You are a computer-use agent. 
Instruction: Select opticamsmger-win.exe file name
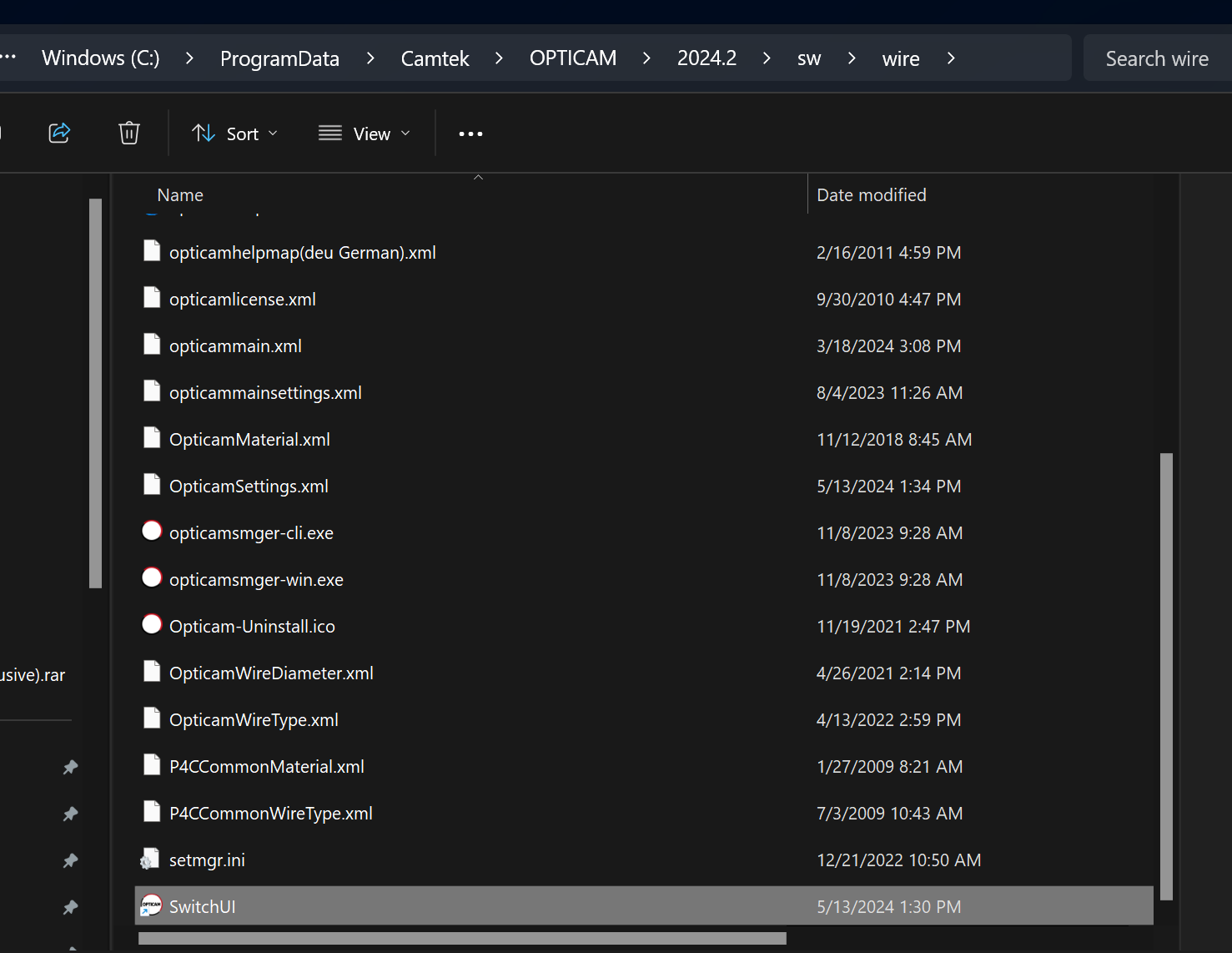click(x=256, y=580)
